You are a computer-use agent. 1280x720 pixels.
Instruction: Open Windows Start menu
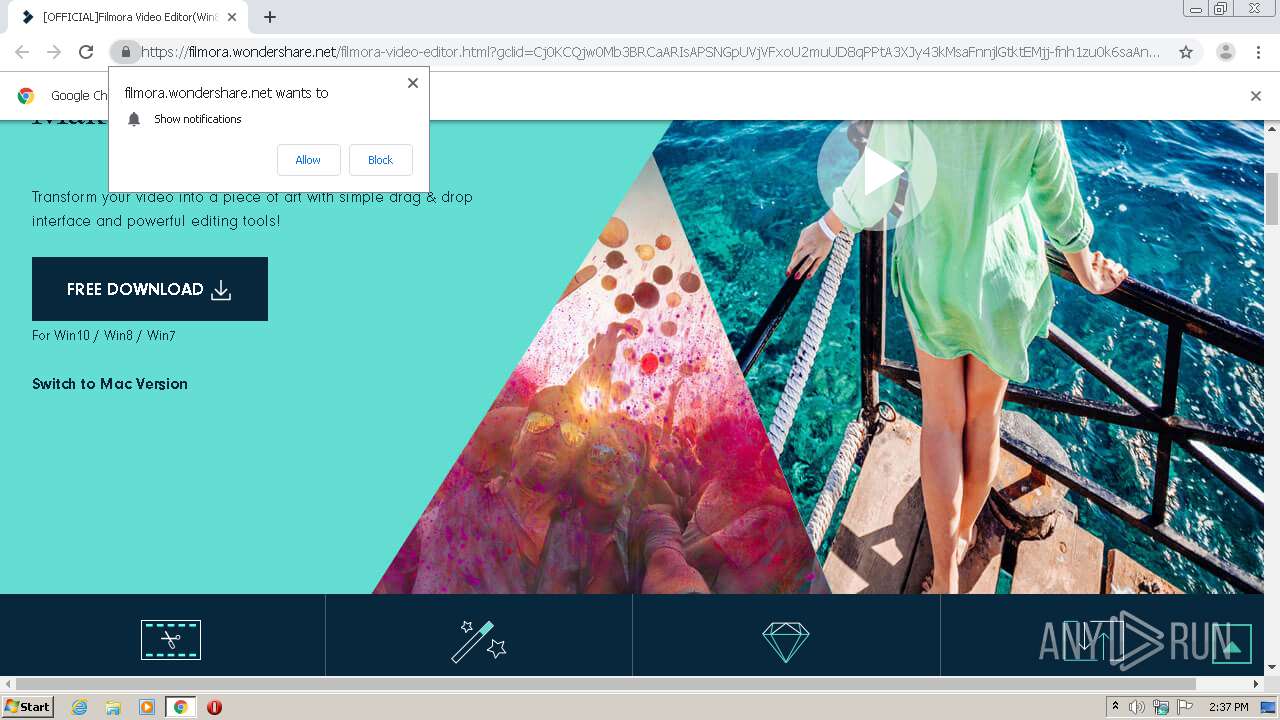click(28, 707)
